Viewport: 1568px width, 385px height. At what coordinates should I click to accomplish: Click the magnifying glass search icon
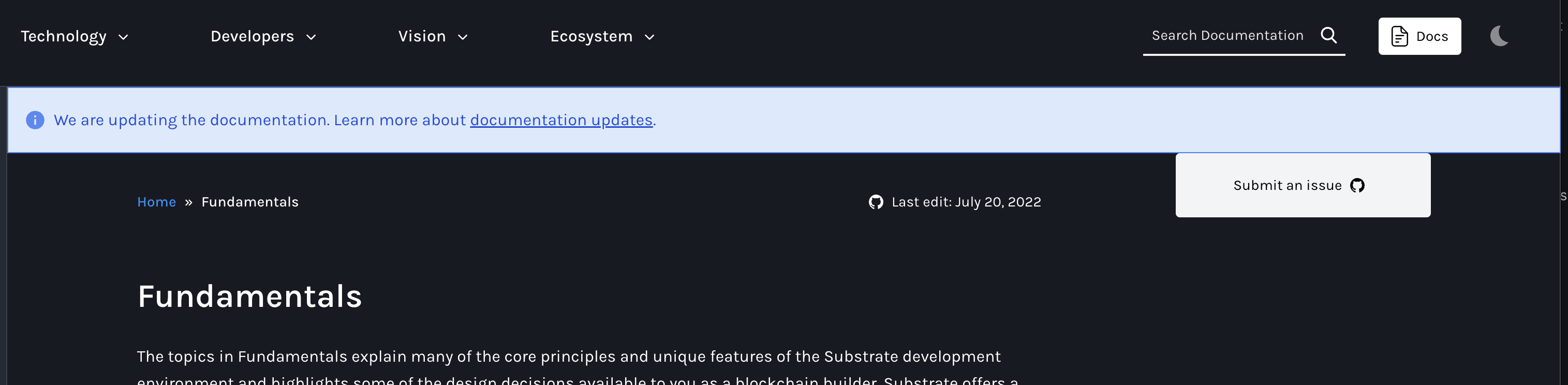(1329, 35)
